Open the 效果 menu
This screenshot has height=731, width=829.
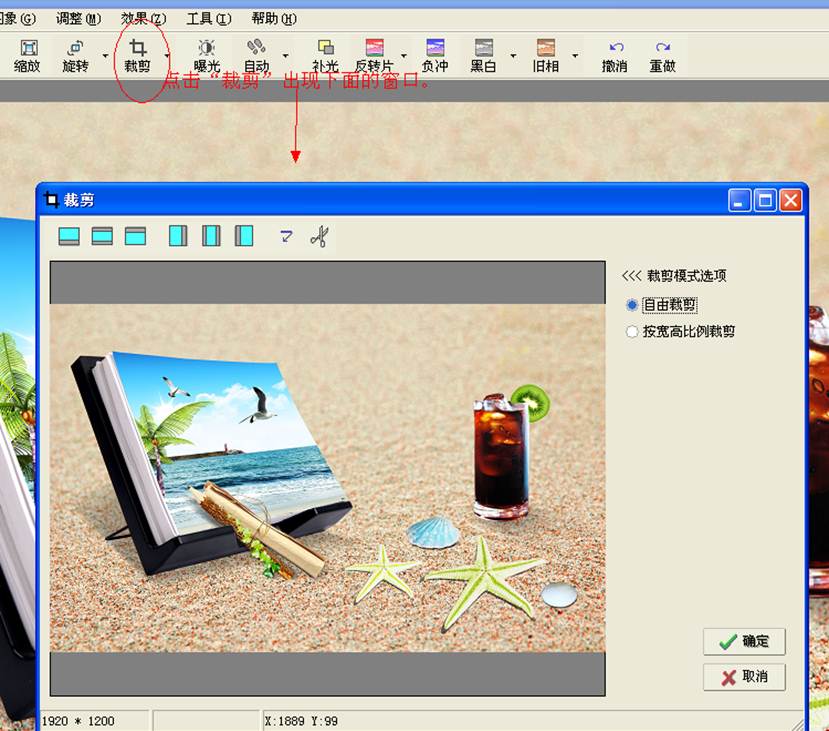(x=143, y=19)
